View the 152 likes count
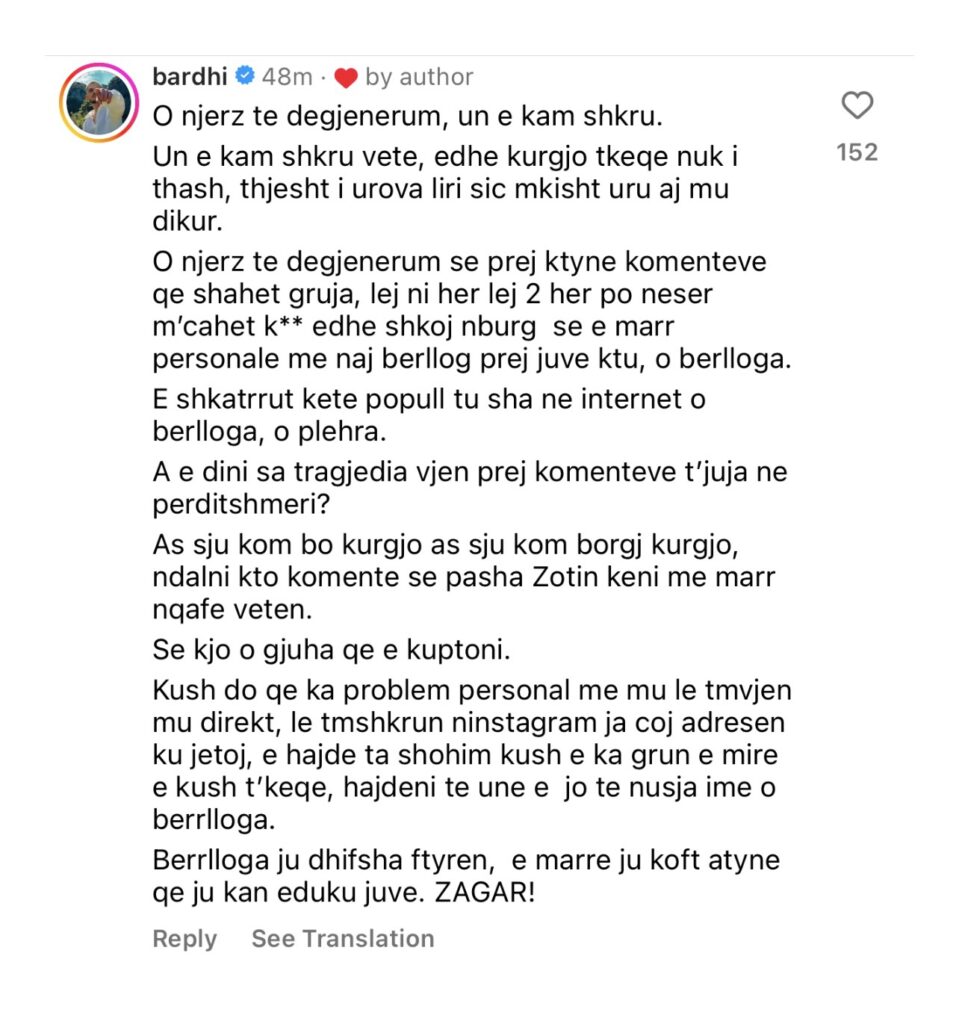This screenshot has height=1024, width=959. (x=857, y=152)
